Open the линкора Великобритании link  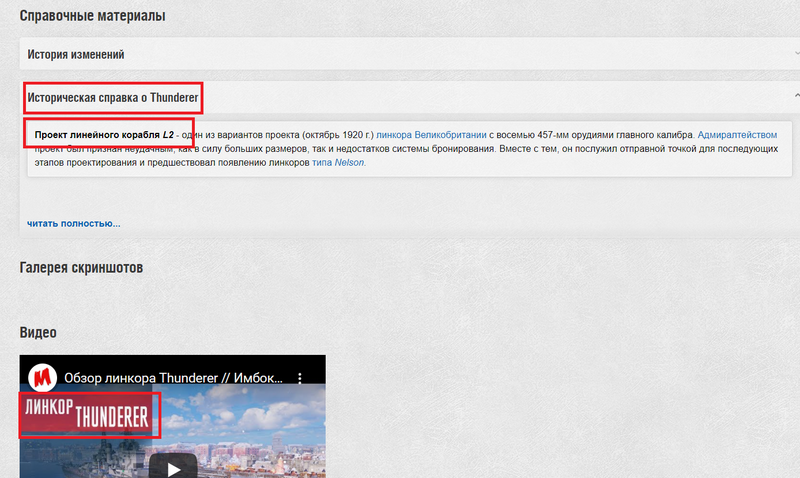(431, 135)
